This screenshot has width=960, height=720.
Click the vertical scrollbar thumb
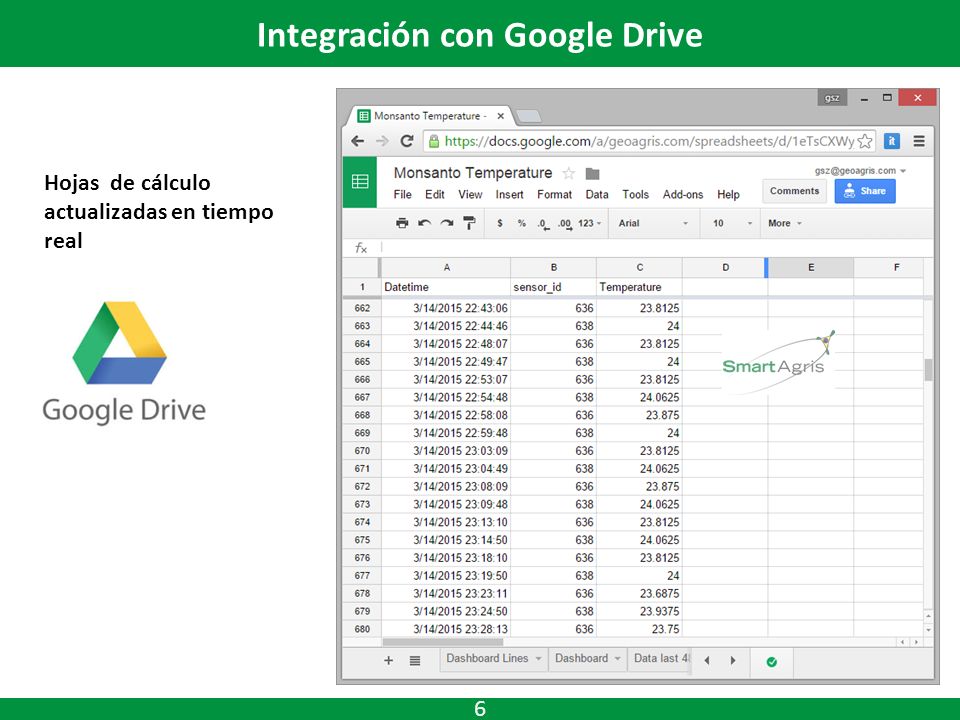pos(928,370)
